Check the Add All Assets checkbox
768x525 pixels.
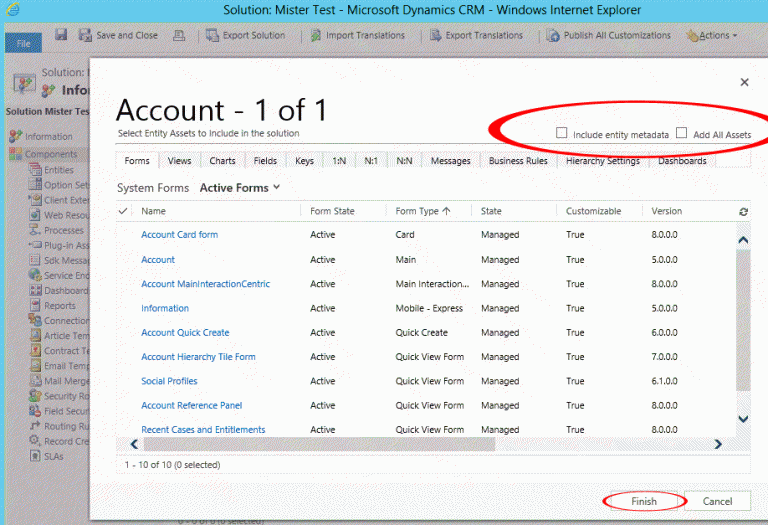681,133
